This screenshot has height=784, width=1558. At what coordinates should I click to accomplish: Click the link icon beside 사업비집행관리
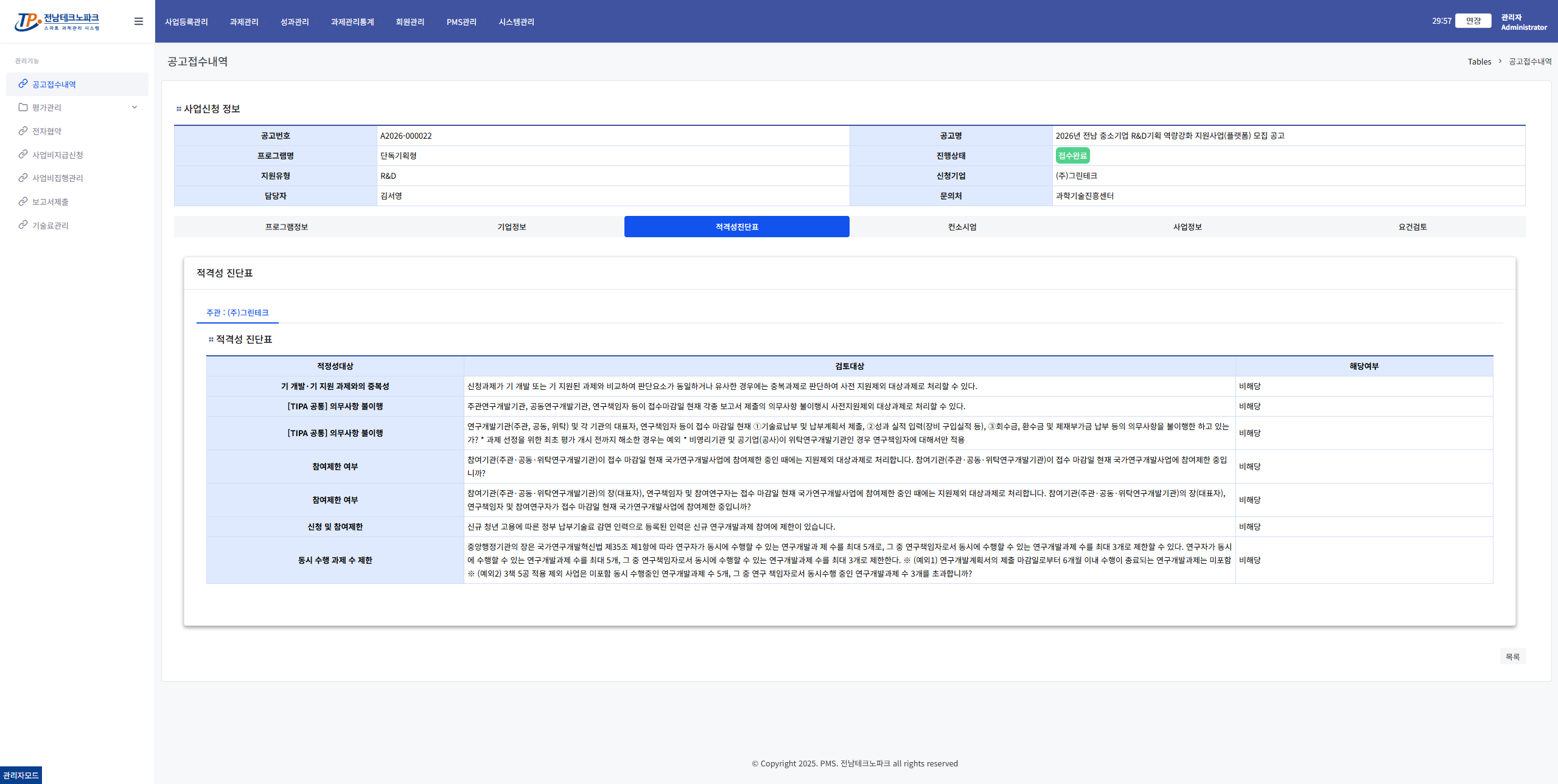pyautogui.click(x=23, y=178)
